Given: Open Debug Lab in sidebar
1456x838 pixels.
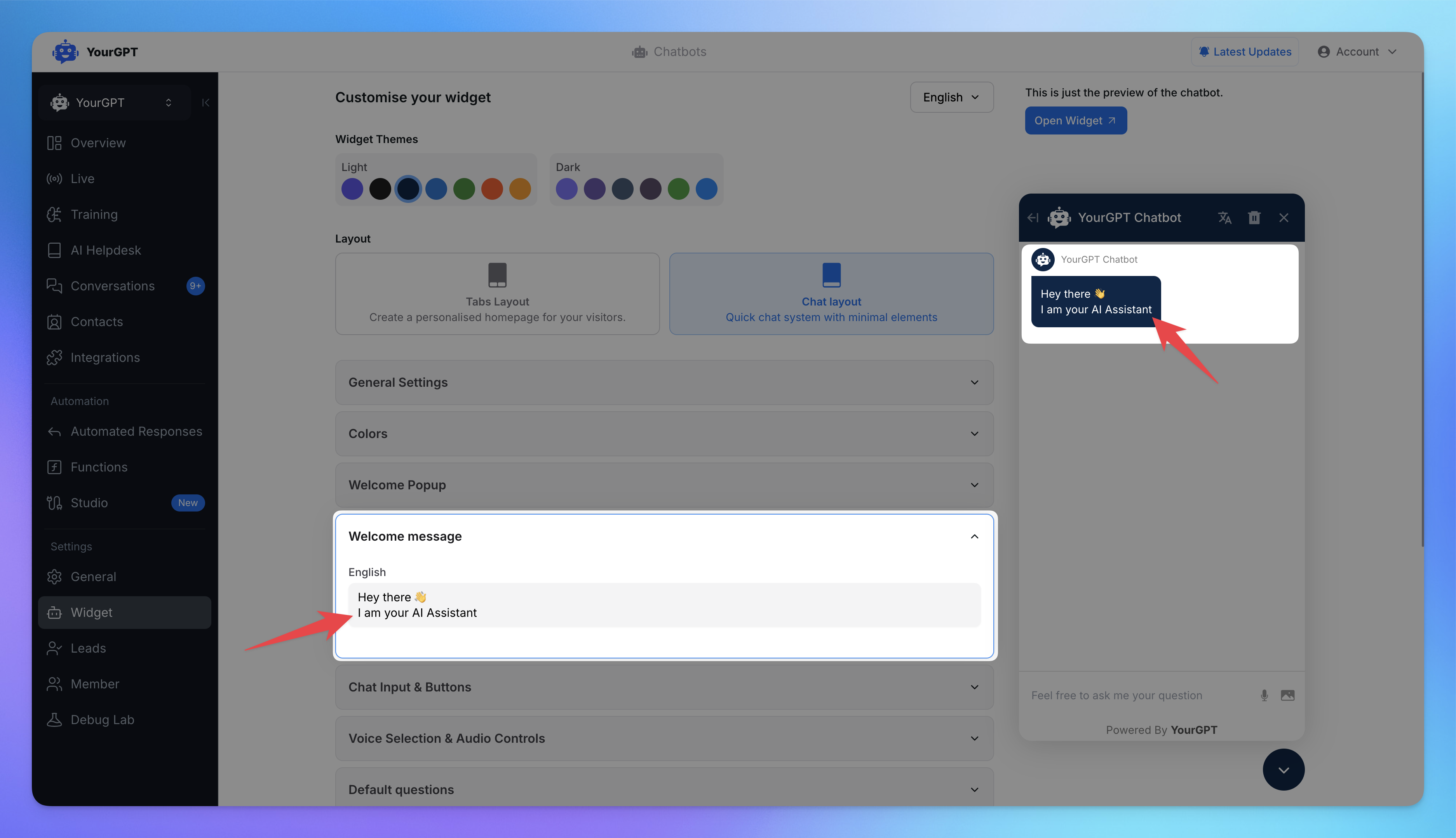Looking at the screenshot, I should click(124, 719).
